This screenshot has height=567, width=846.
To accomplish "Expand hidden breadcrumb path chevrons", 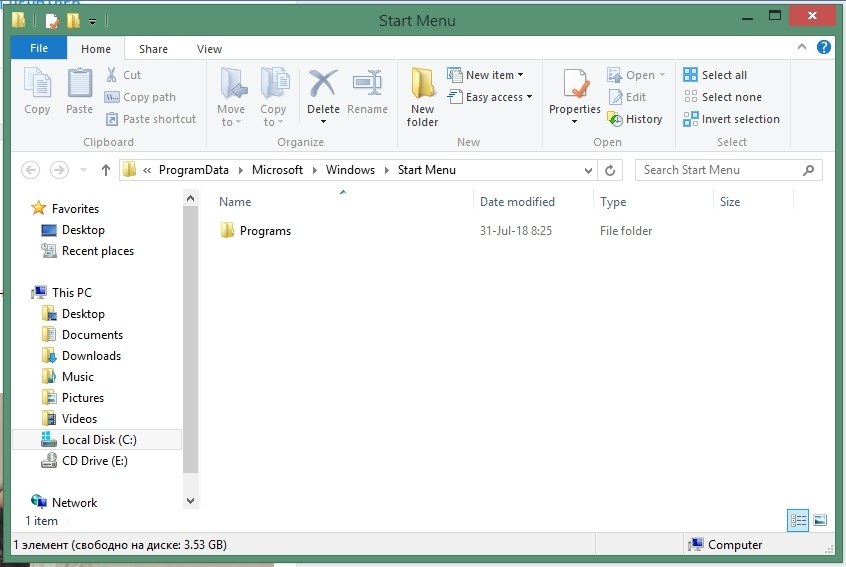I will click(147, 170).
